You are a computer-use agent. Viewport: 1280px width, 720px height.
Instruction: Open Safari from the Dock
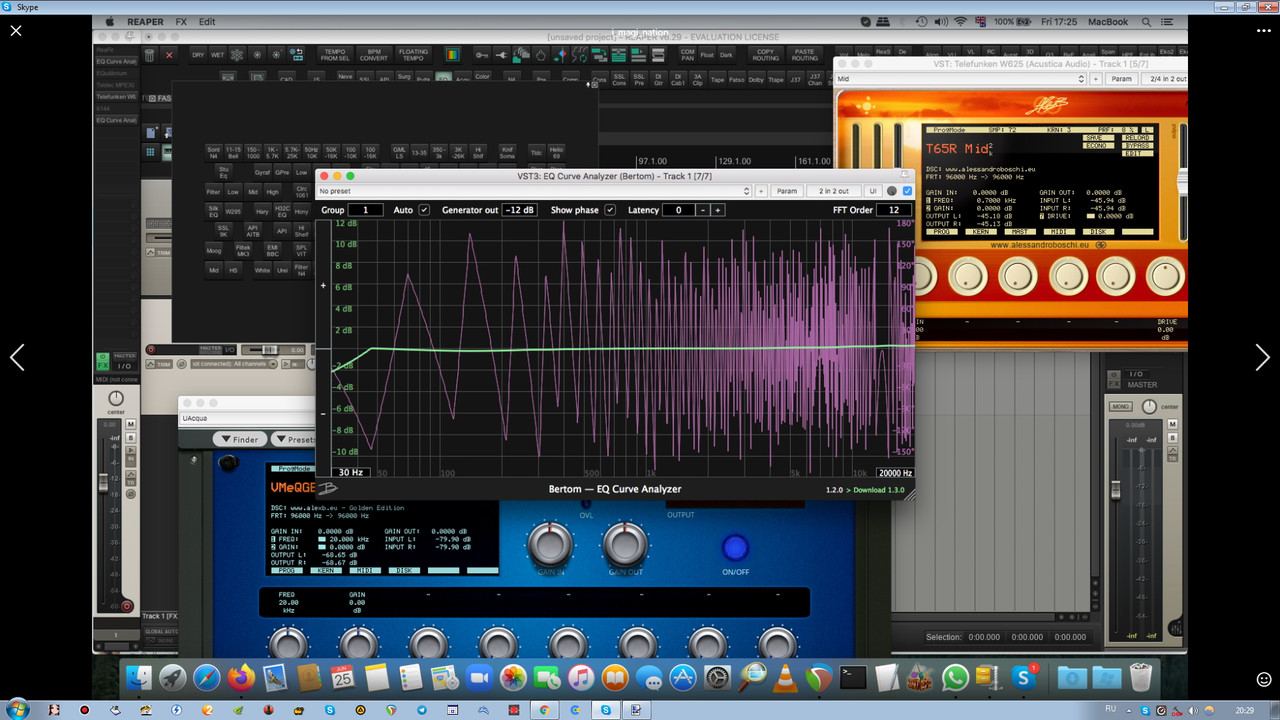tap(207, 678)
